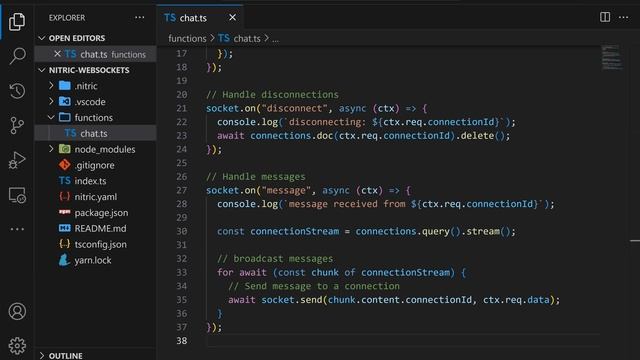Click 'Send message to a connection' comment
Screen dimensions: 640x360
tap(314, 286)
